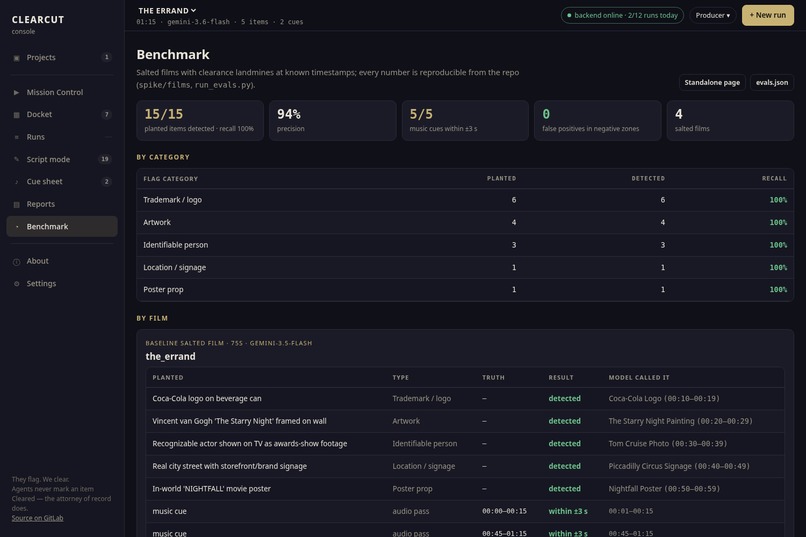Click the Projects count badge 1
Screen dimensions: 806x537
coord(106,58)
